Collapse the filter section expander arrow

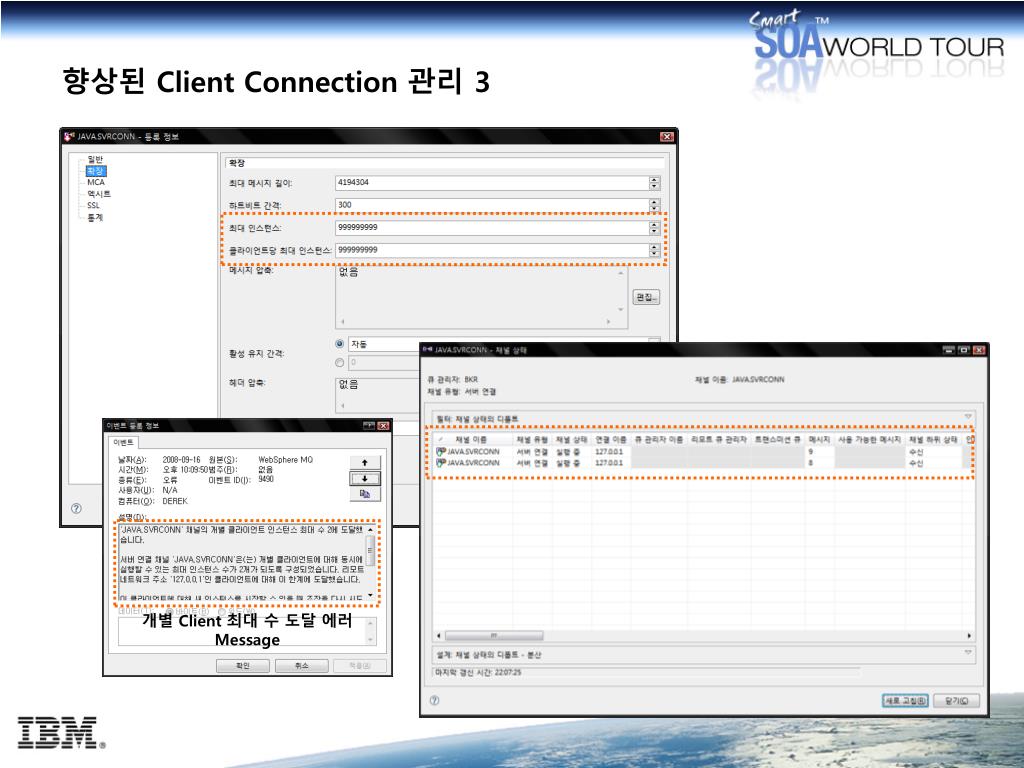click(x=968, y=417)
